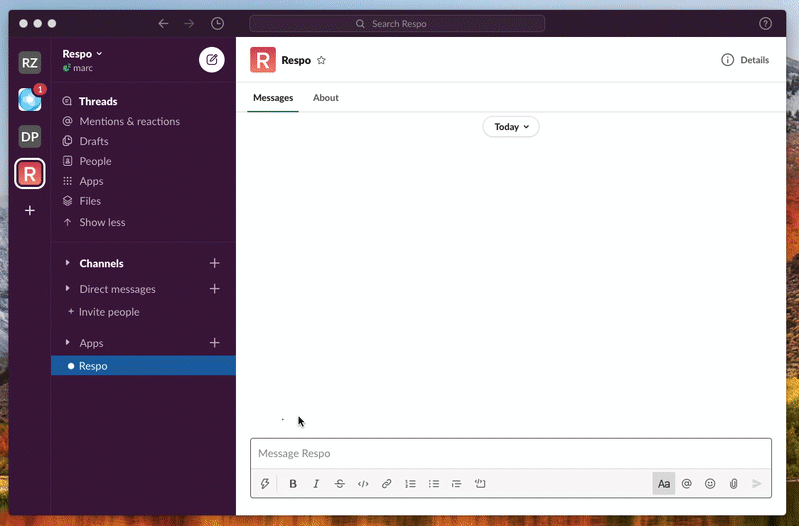This screenshot has height=526, width=799.
Task: Open the Respo workspace name menu
Action: pyautogui.click(x=82, y=54)
